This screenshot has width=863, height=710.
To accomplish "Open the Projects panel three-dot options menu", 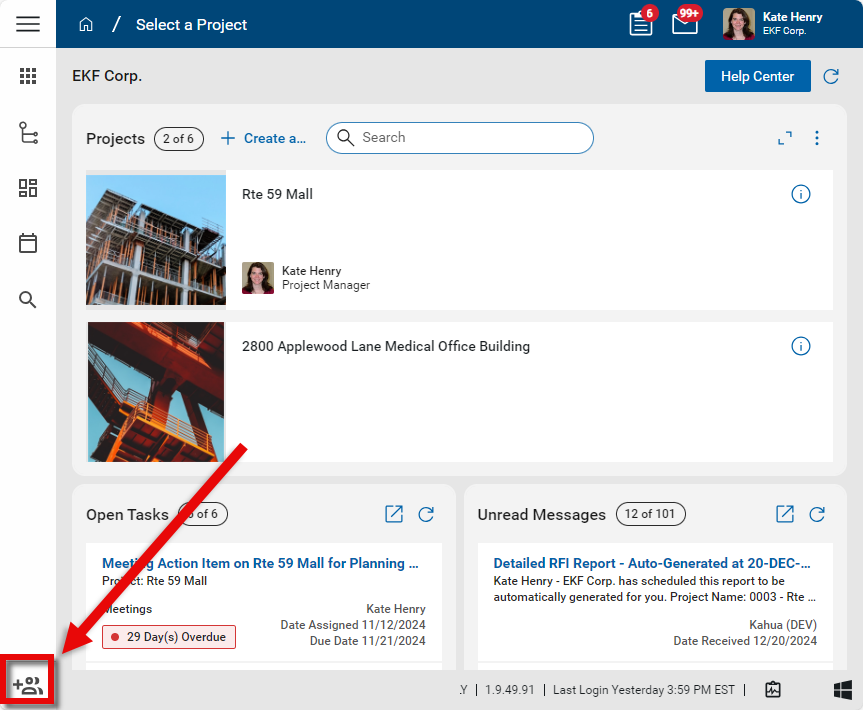I will (817, 138).
